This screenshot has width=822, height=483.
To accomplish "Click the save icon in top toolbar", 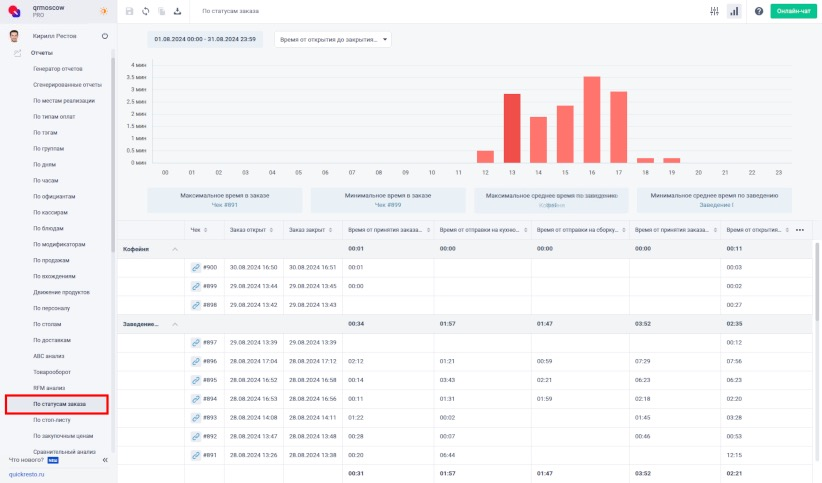I will (x=129, y=11).
